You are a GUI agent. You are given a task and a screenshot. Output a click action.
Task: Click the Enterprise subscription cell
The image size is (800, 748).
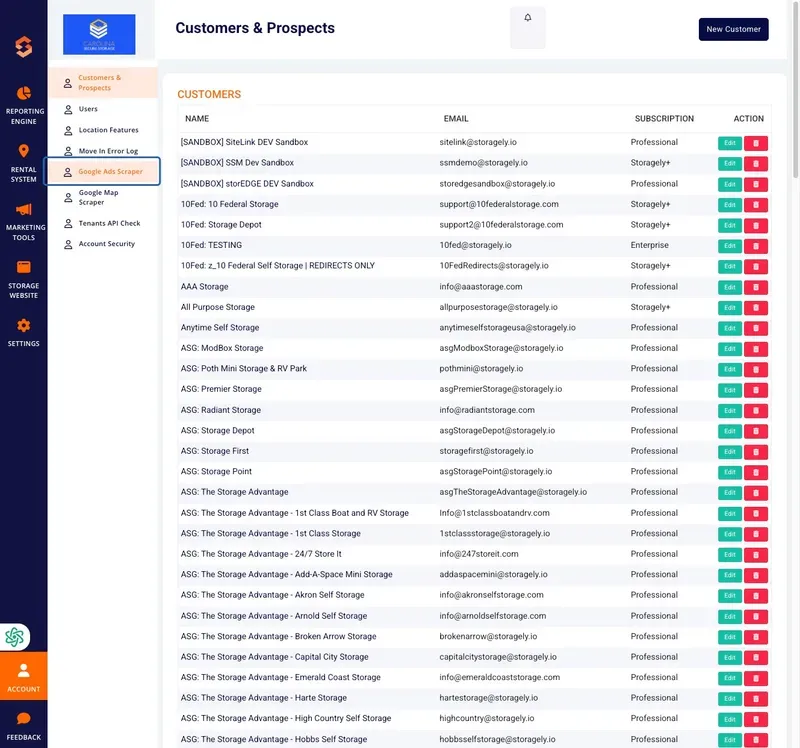point(649,245)
